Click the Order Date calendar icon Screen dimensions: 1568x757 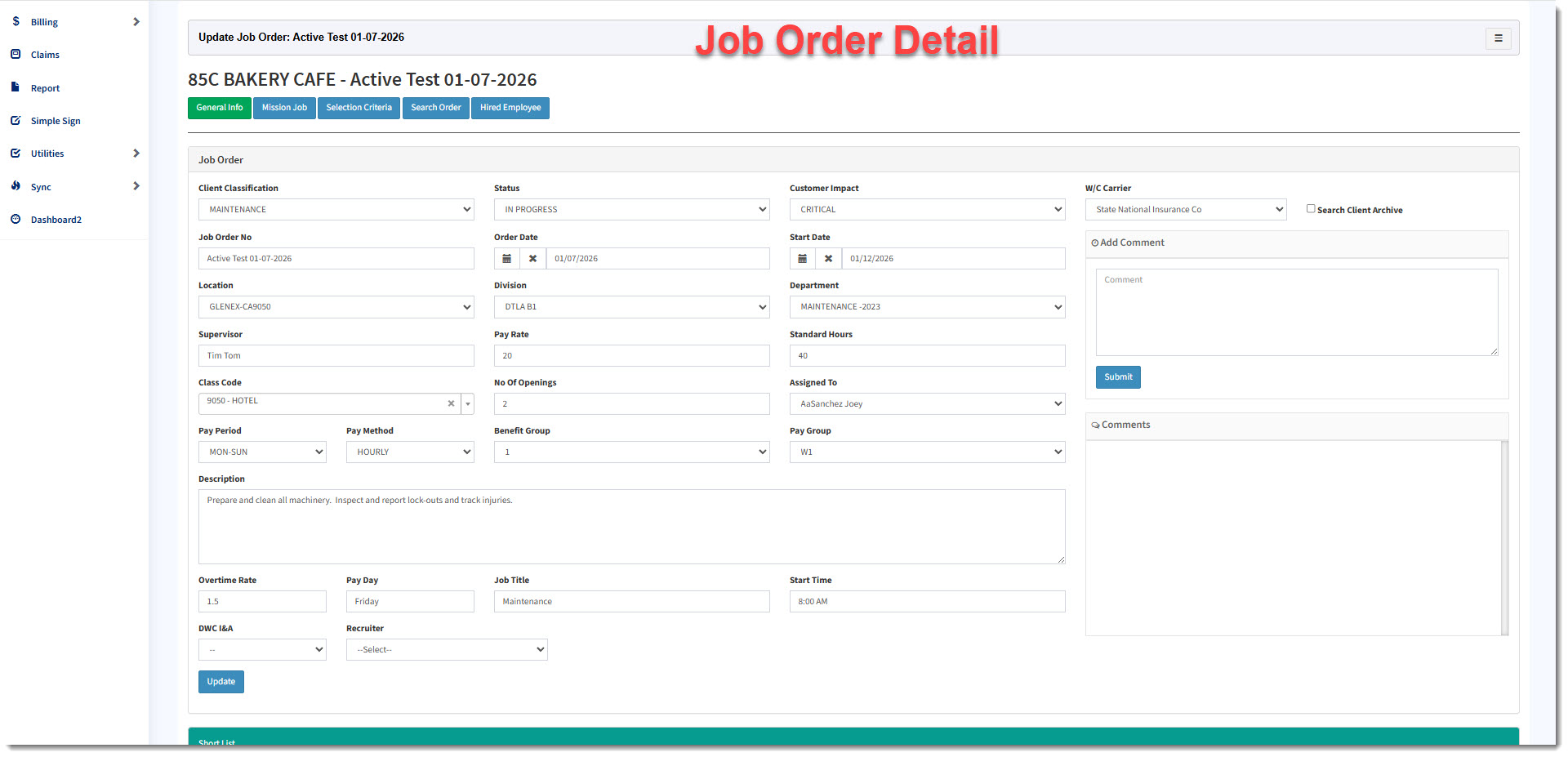(506, 259)
